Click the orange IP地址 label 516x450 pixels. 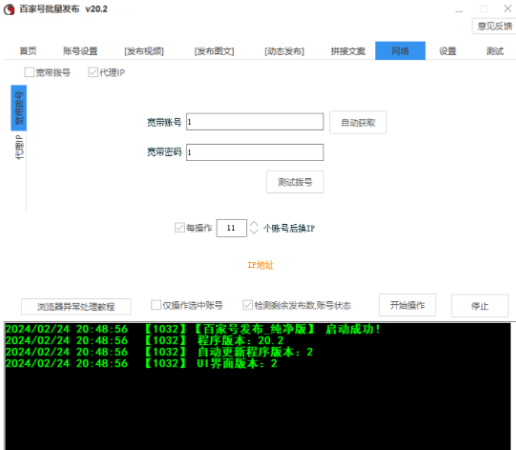pos(260,265)
